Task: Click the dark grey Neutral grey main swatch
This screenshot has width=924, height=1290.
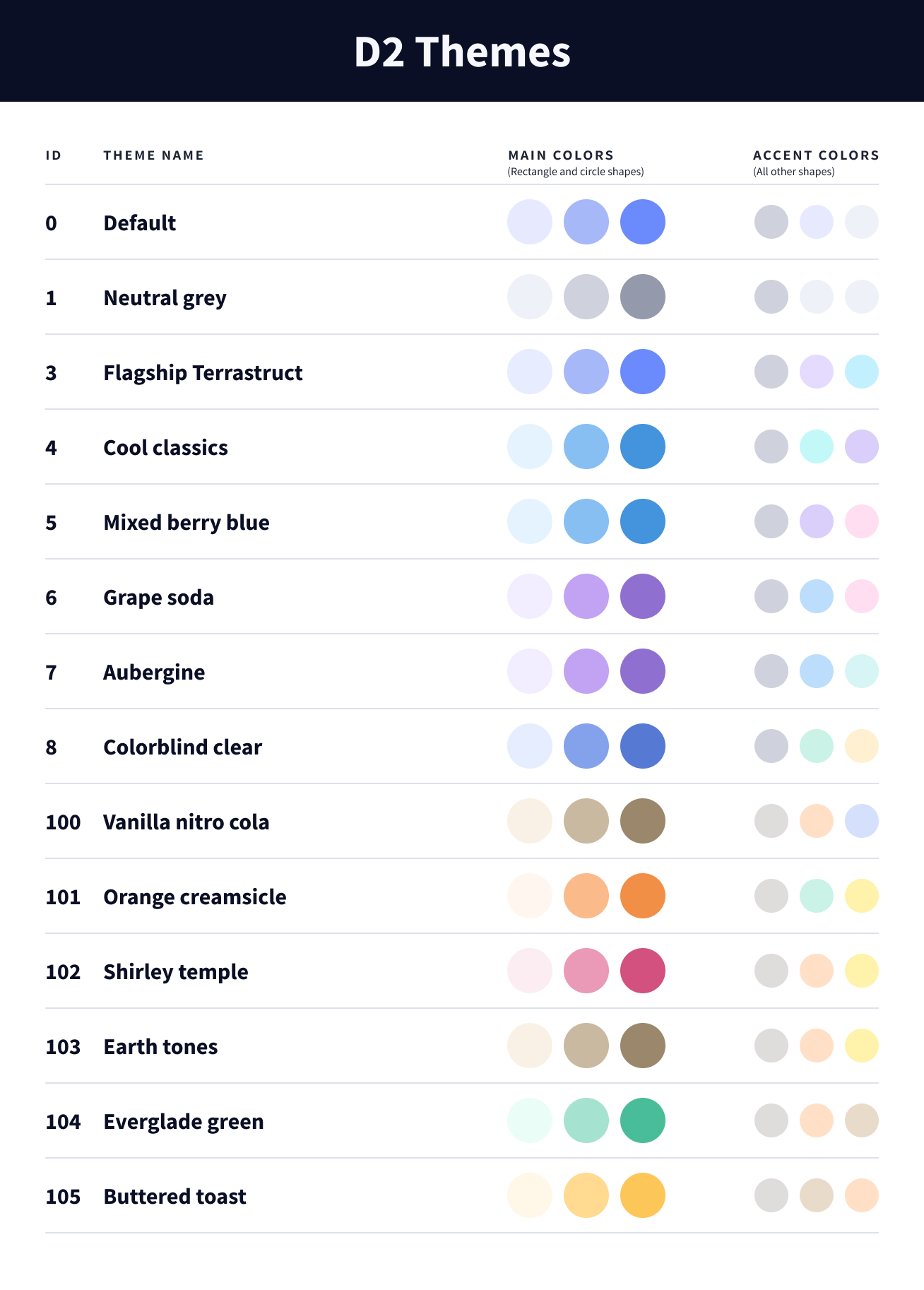Action: coord(642,297)
